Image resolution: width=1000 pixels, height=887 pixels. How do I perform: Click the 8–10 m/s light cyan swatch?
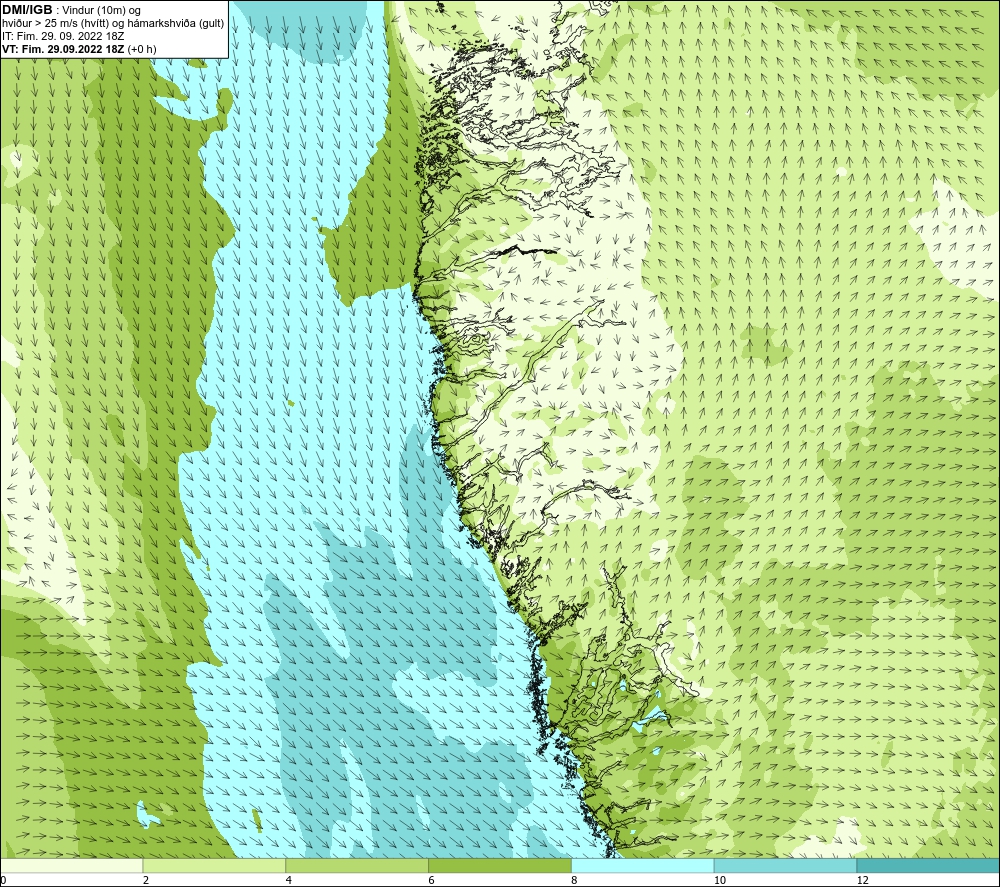point(643,865)
